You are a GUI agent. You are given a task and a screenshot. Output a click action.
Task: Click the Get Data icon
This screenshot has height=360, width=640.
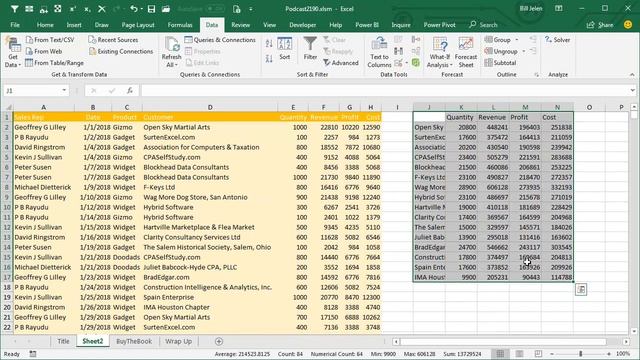(13, 45)
